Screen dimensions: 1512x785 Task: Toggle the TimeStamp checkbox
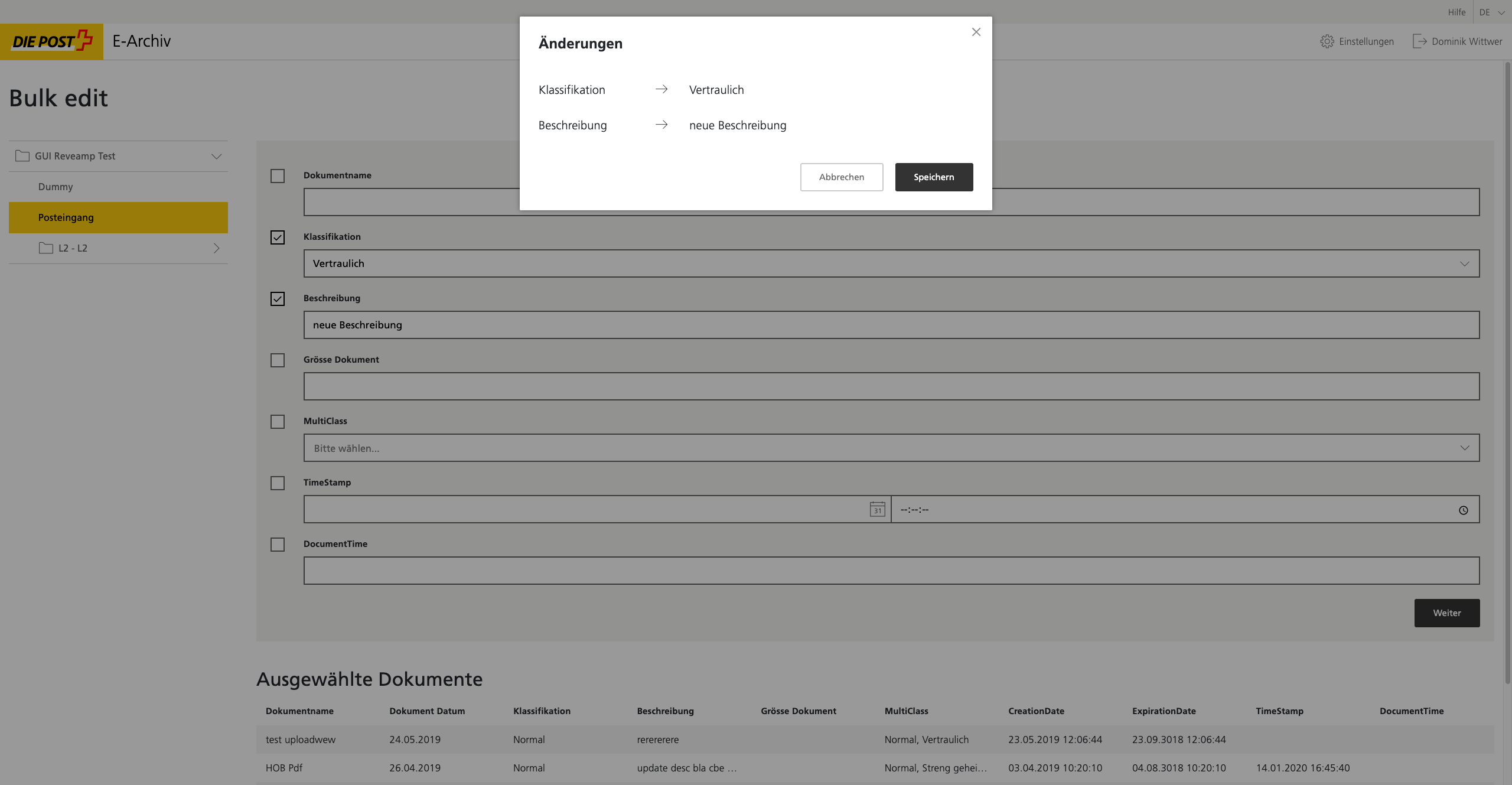278,483
